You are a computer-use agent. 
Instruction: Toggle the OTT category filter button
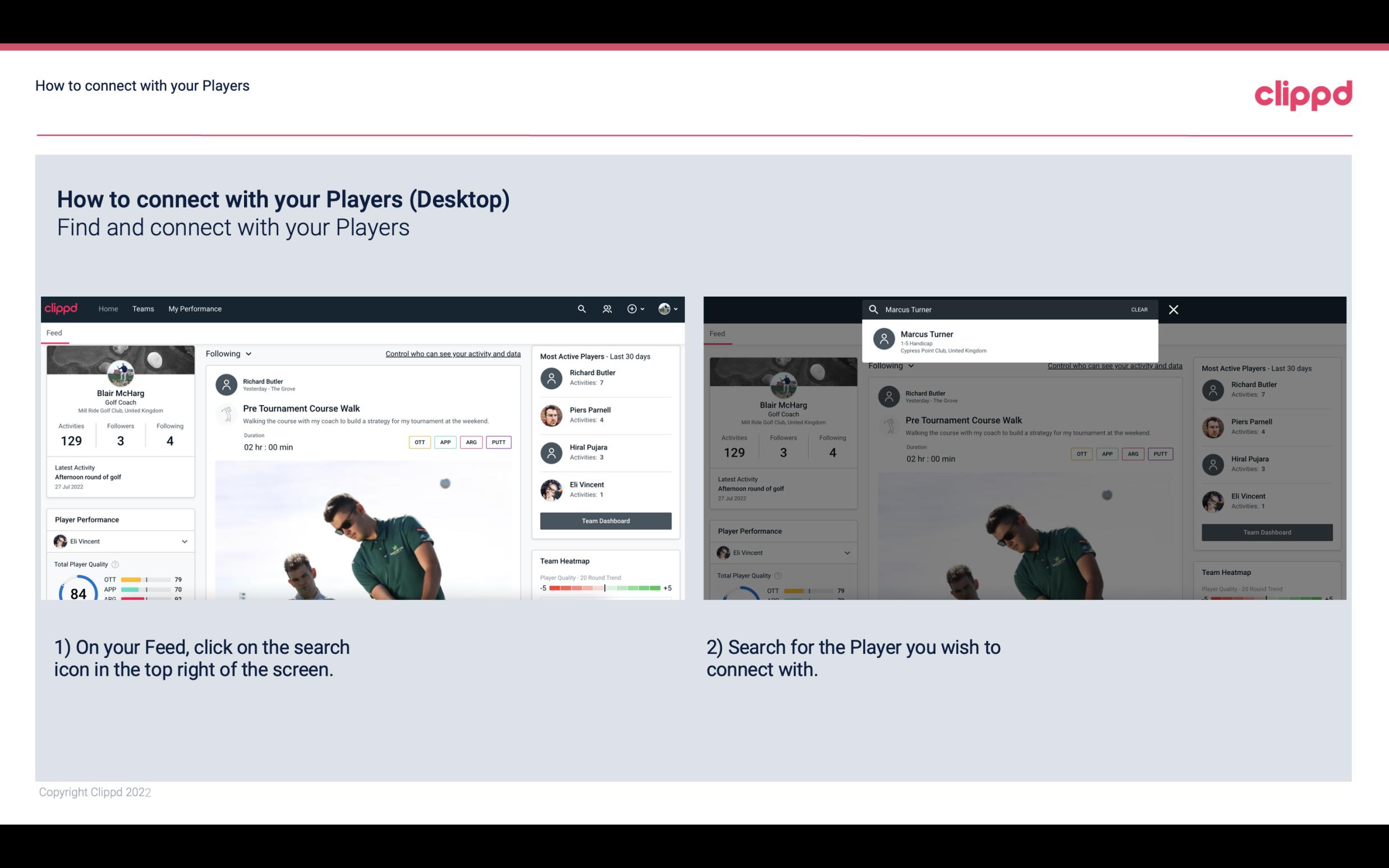[419, 441]
